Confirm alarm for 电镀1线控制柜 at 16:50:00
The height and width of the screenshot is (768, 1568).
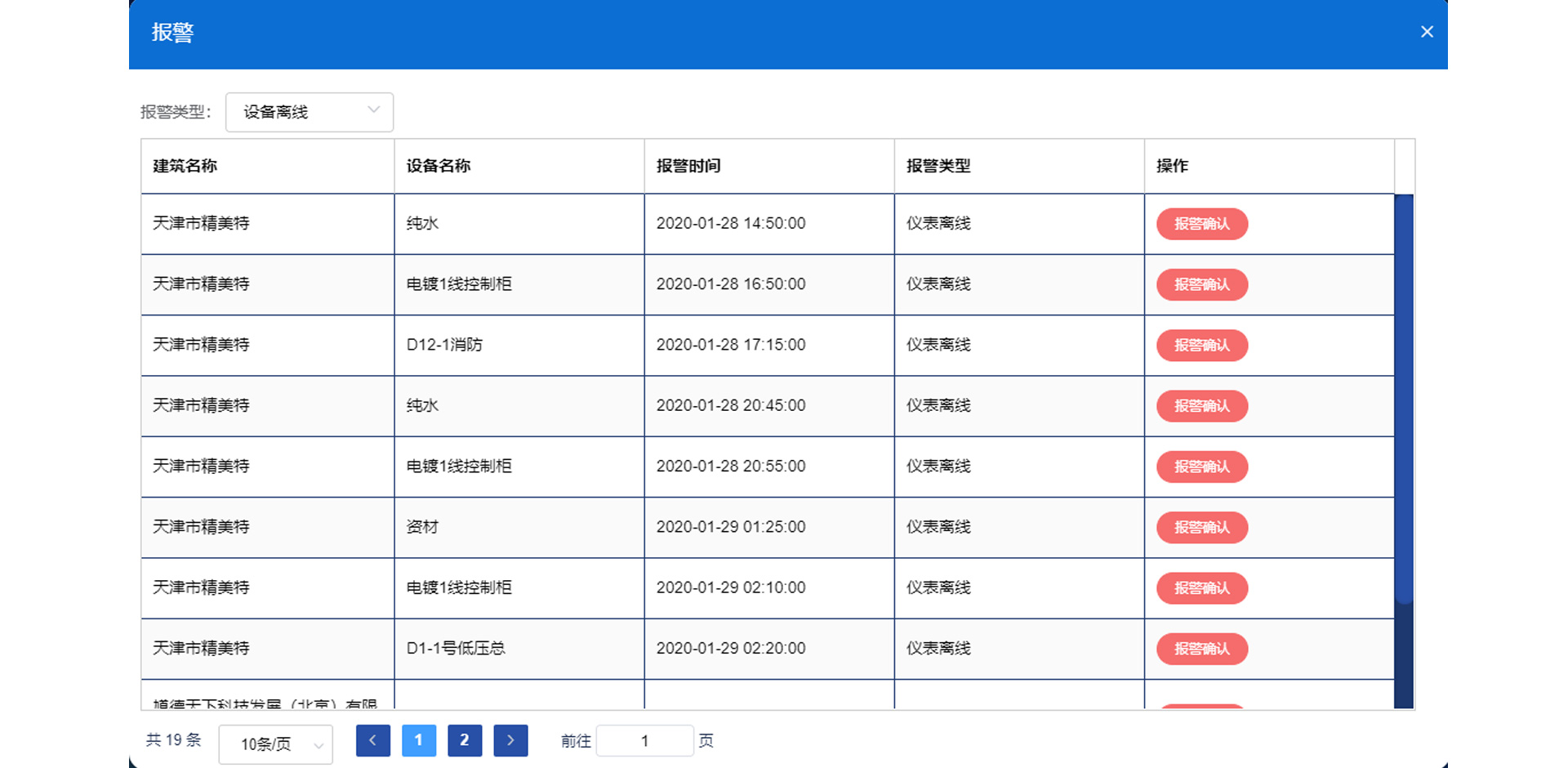1202,284
